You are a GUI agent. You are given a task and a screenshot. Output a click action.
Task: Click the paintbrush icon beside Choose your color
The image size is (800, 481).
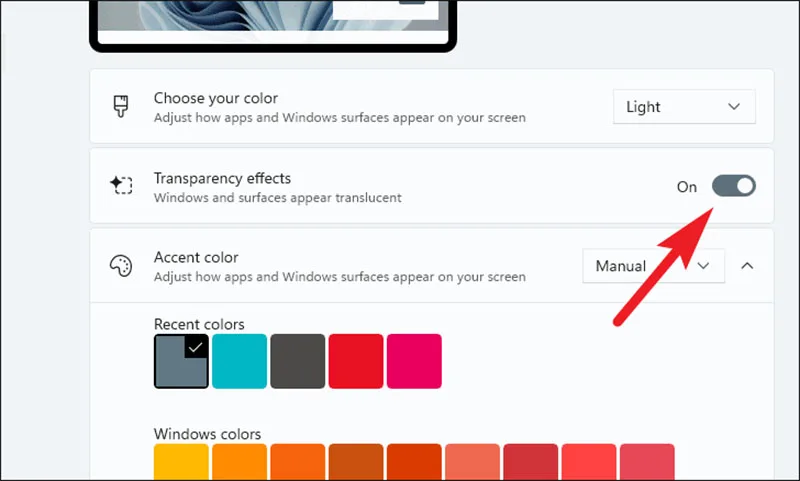click(x=121, y=106)
